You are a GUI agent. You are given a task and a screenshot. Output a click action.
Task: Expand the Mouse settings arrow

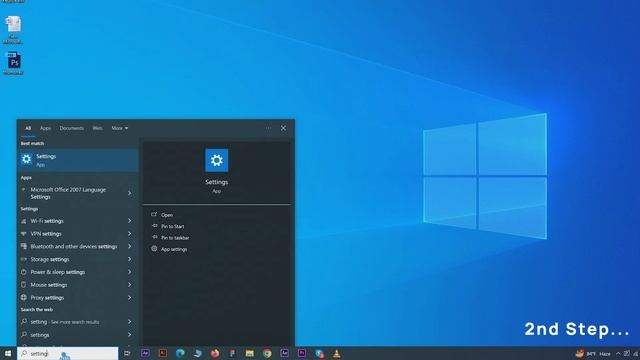point(129,285)
